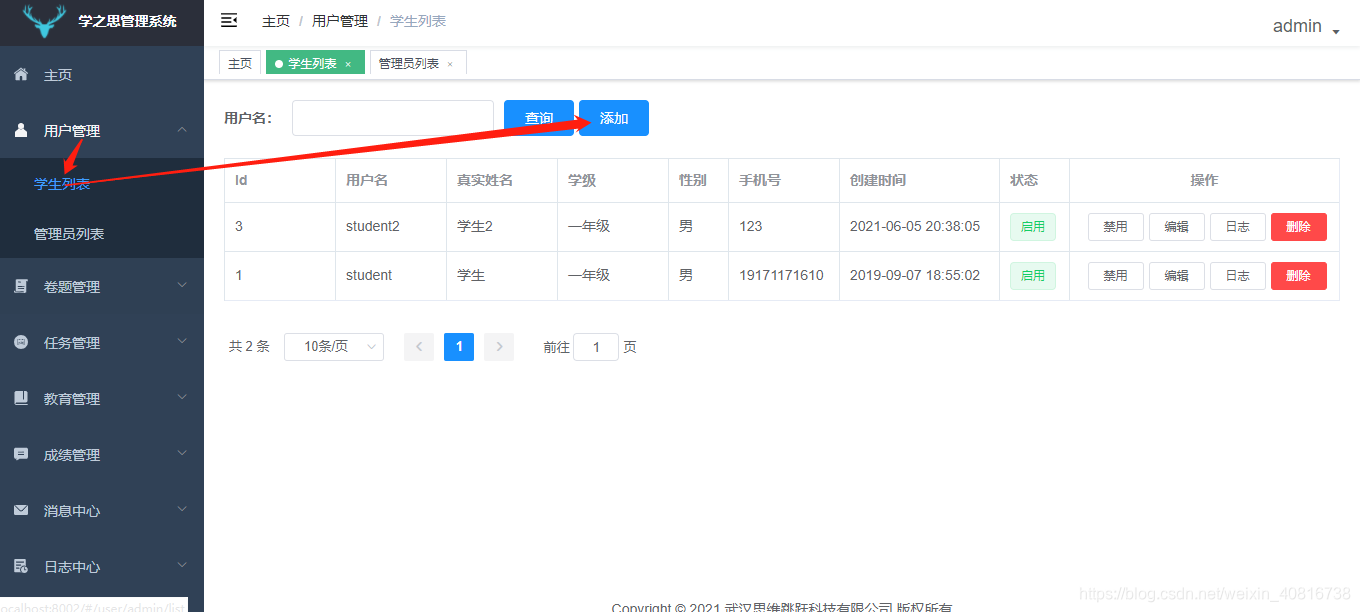Close the 管理员列表 tab with its x
Image resolution: width=1360 pixels, height=612 pixels.
[x=450, y=64]
